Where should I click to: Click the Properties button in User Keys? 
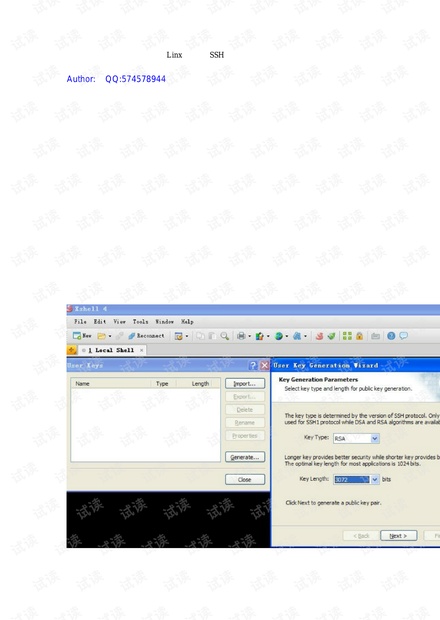(245, 436)
